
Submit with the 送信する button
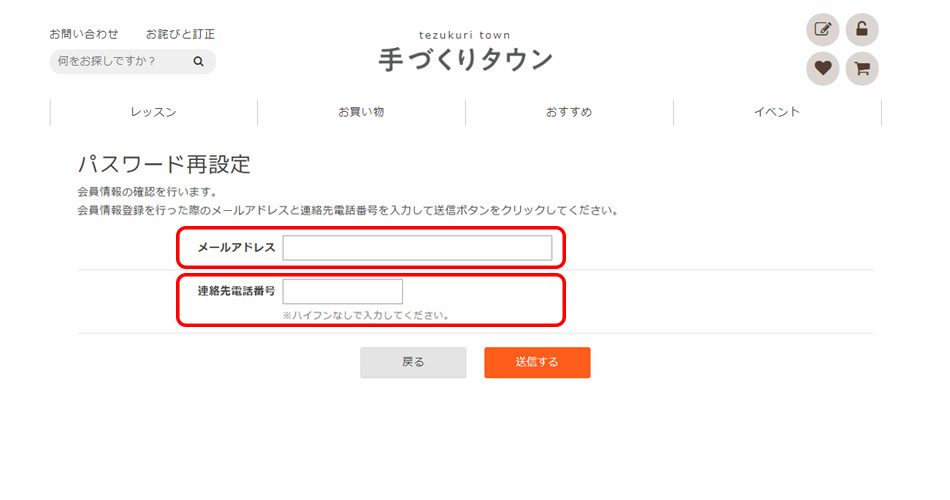pos(537,362)
